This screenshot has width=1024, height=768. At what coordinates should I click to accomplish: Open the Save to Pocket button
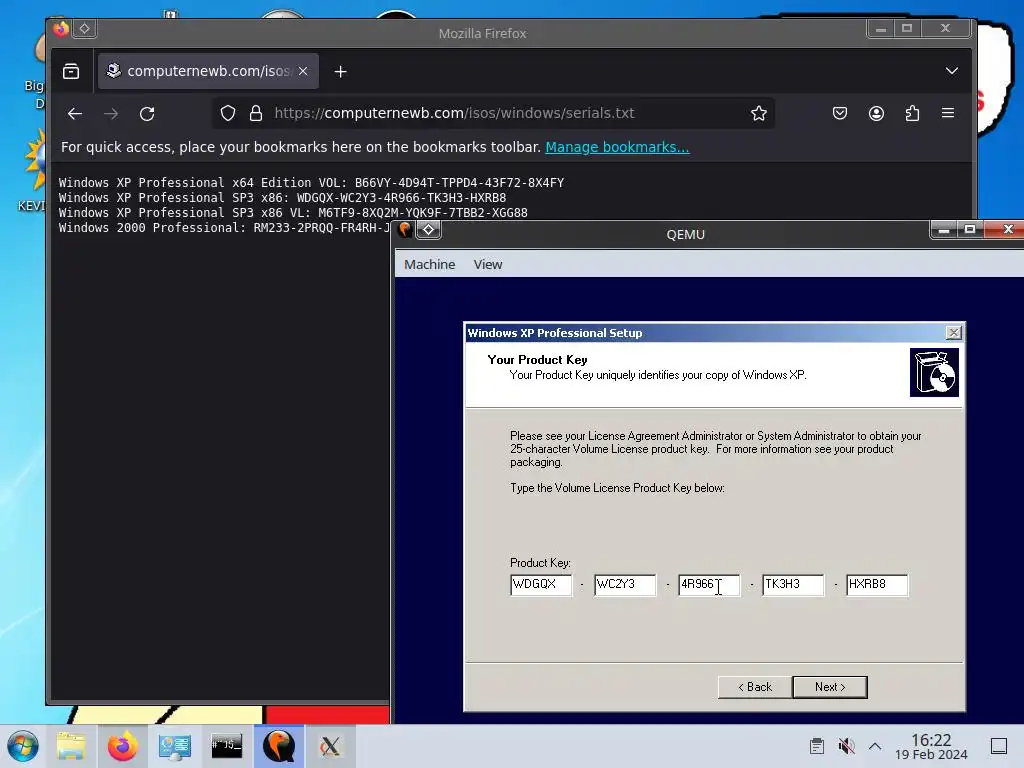pos(840,113)
